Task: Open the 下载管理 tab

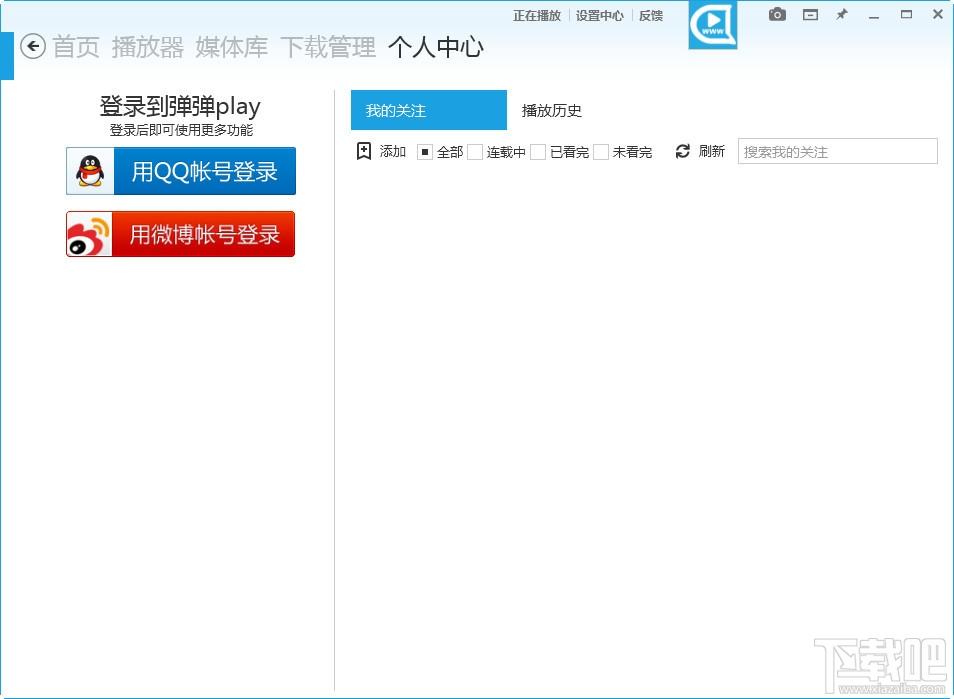Action: pyautogui.click(x=328, y=47)
